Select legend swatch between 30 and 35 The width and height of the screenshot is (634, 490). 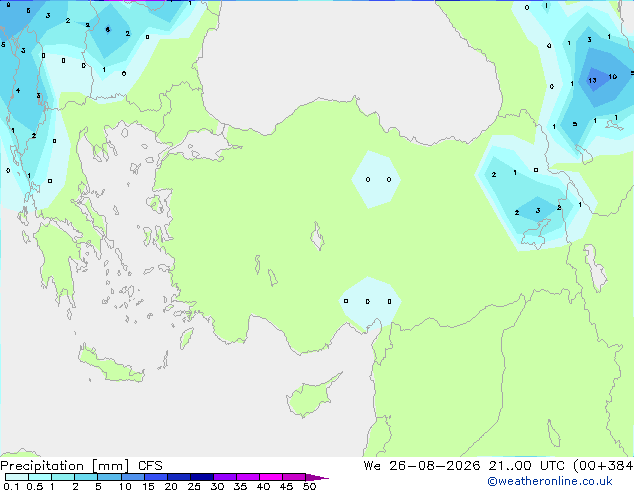pos(225,477)
